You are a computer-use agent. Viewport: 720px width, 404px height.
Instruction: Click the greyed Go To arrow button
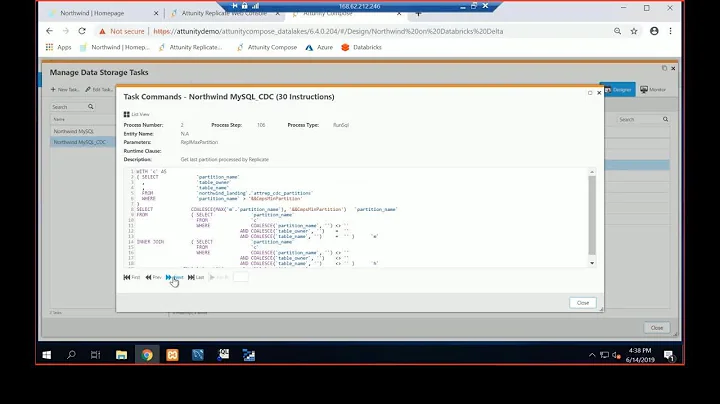219,277
